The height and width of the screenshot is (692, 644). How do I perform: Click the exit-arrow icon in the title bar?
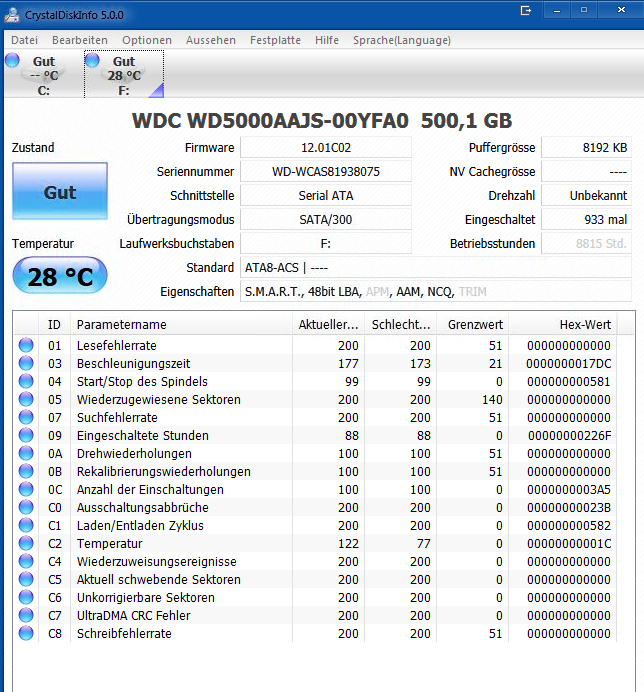pyautogui.click(x=526, y=10)
